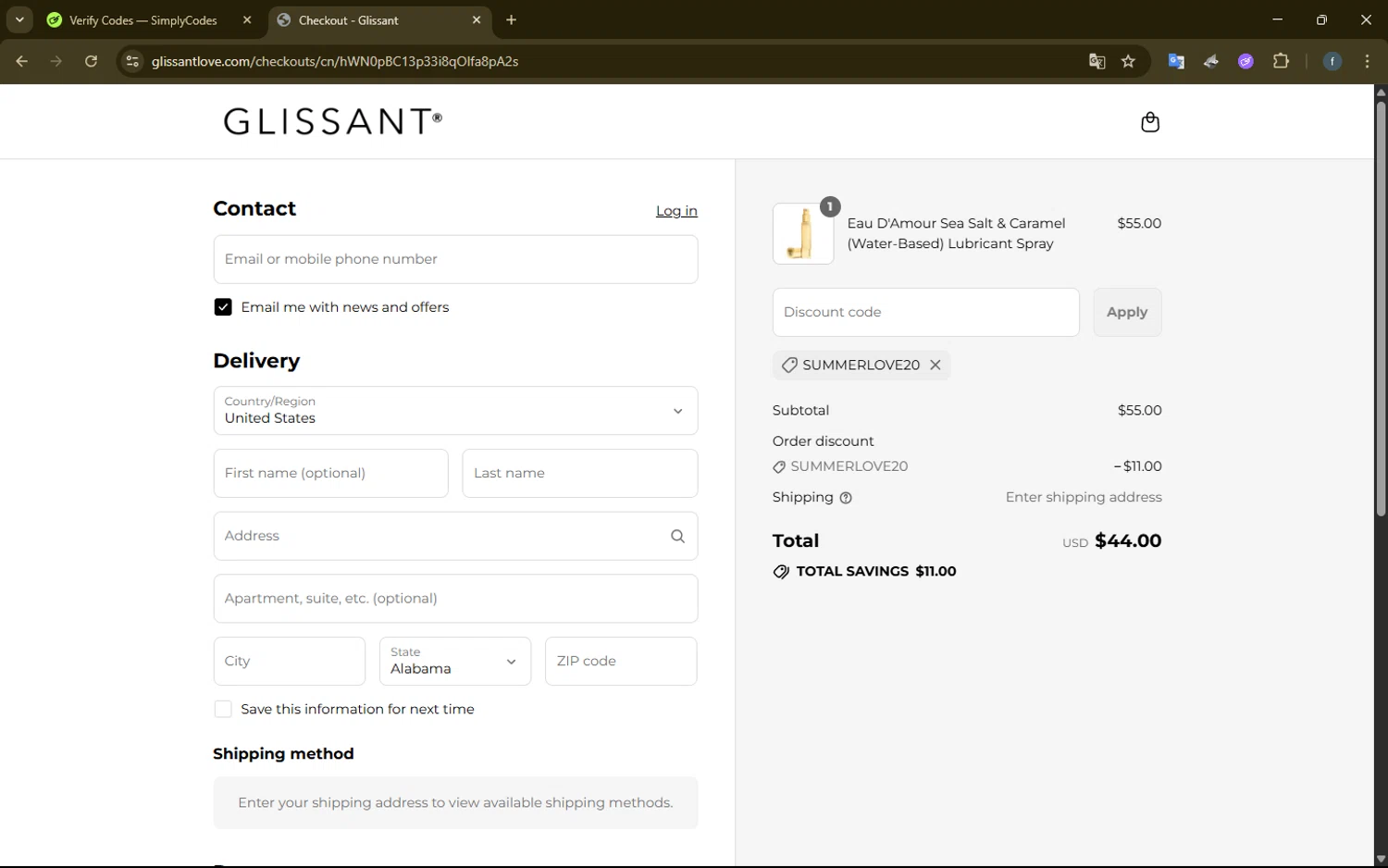
Task: Open the shipping info help icon
Action: [846, 498]
